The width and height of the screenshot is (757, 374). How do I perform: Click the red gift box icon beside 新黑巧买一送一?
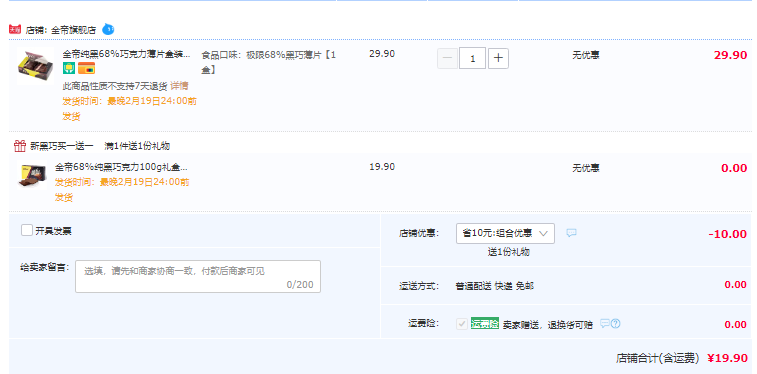20,146
